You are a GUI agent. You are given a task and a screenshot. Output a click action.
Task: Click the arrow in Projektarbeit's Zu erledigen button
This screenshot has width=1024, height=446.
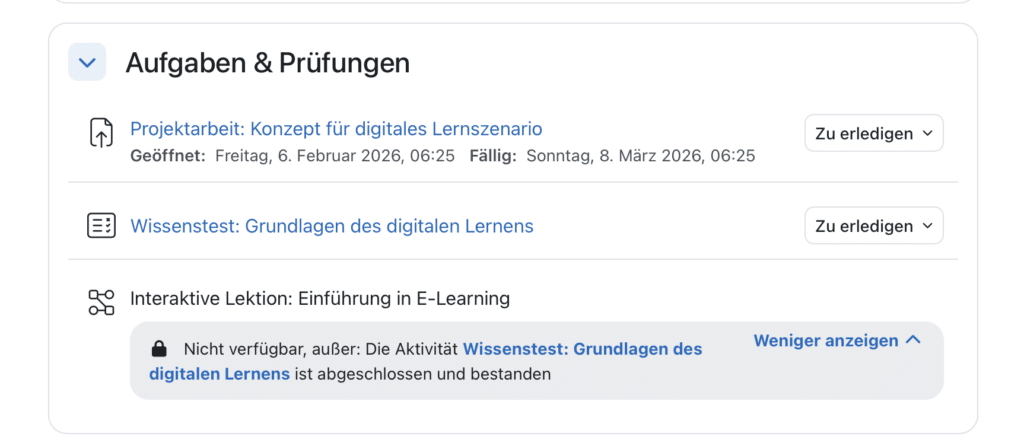[x=927, y=134]
